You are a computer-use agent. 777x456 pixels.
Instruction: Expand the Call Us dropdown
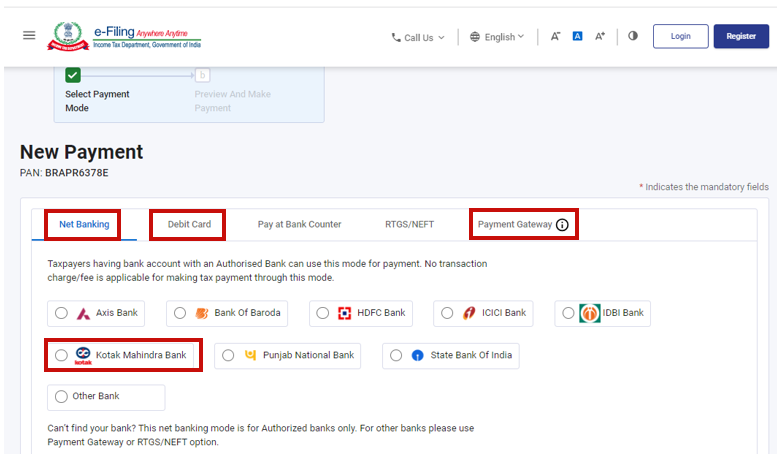[418, 37]
